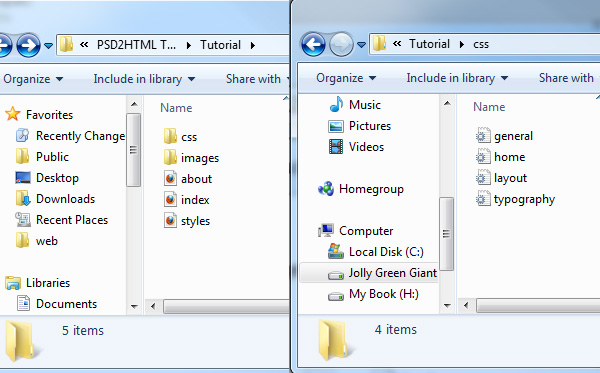
Task: Click Tutorial breadcrumb in css window
Action: pos(429,44)
